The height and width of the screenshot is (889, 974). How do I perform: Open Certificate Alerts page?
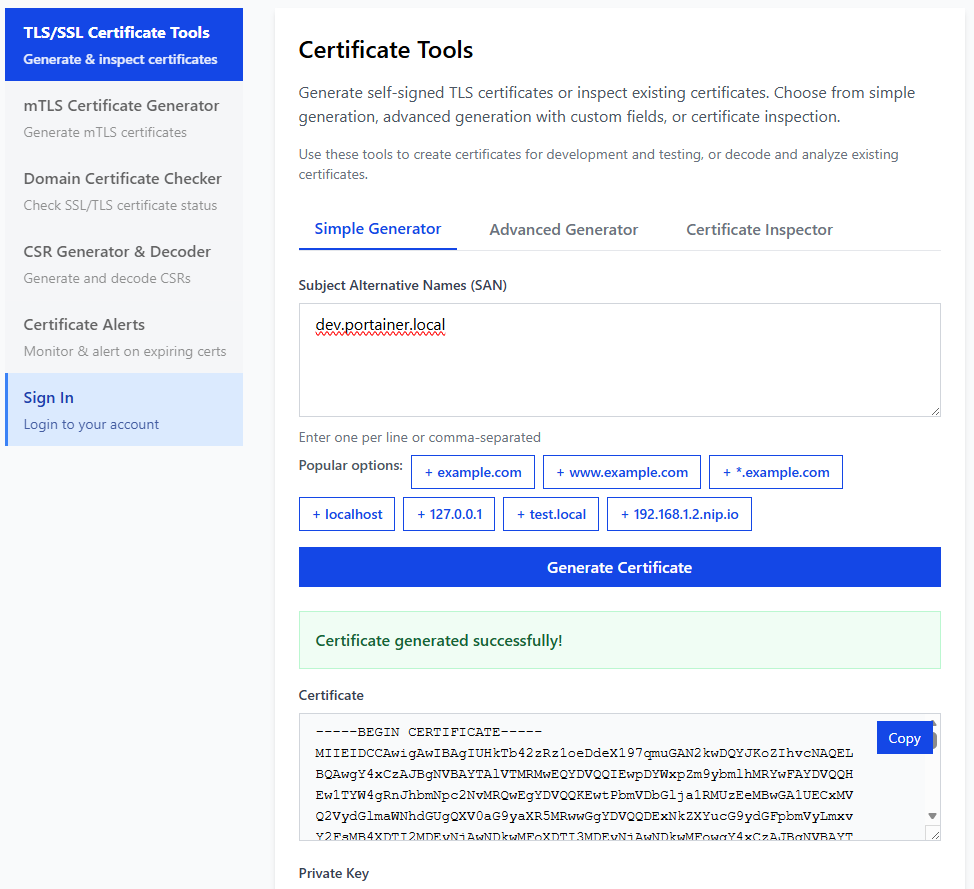[x=124, y=337]
